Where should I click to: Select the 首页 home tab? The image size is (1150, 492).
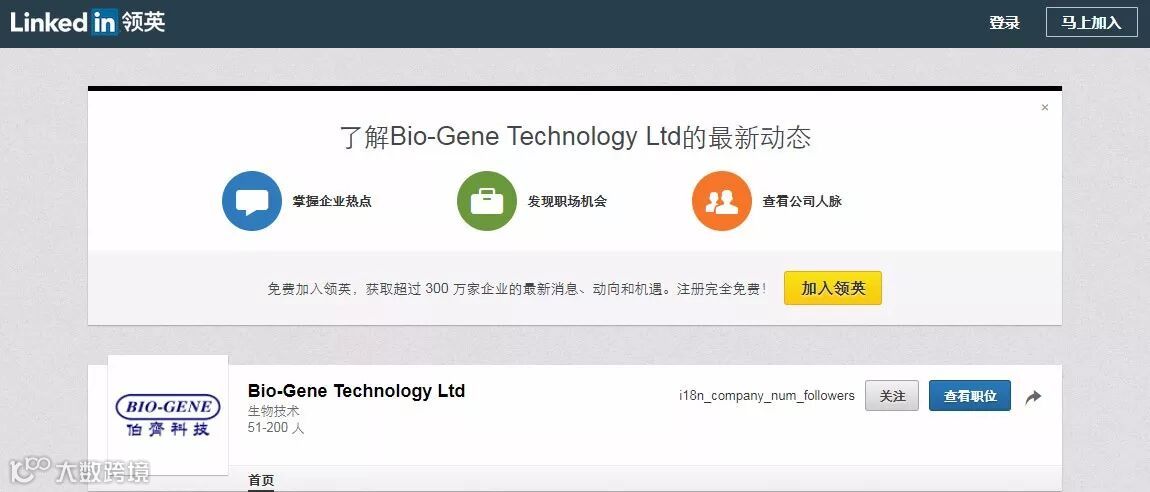(261, 481)
